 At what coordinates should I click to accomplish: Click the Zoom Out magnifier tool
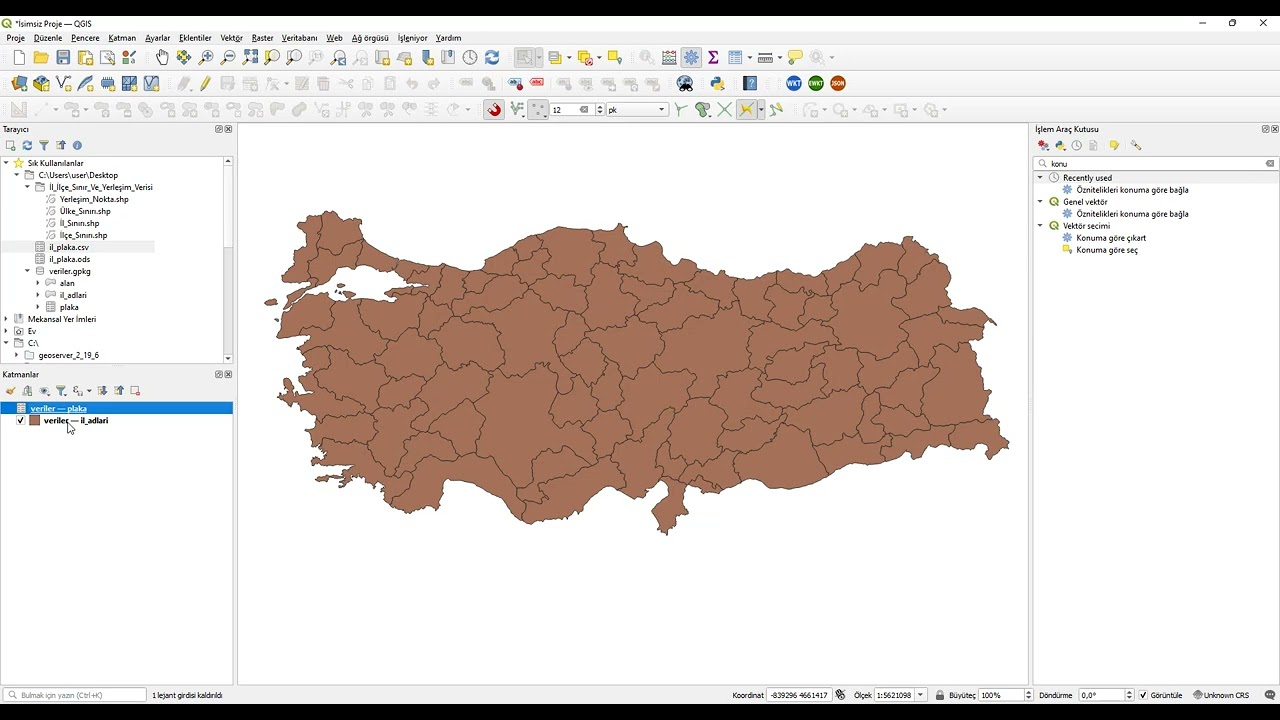tap(228, 58)
